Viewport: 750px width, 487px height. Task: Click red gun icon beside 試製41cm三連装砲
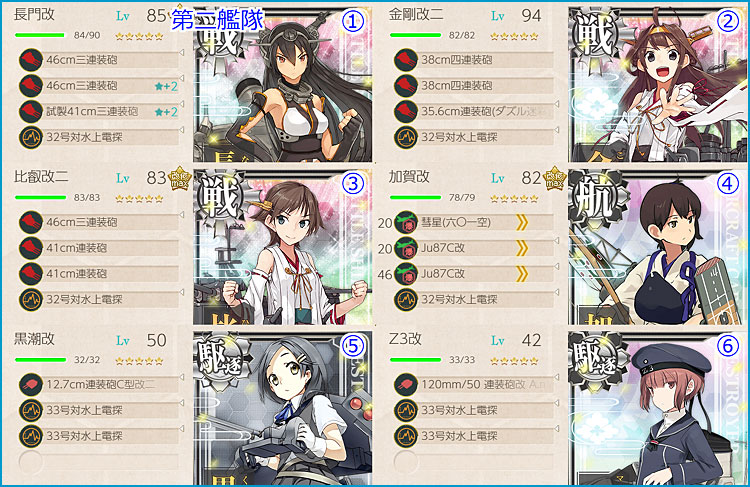point(31,111)
